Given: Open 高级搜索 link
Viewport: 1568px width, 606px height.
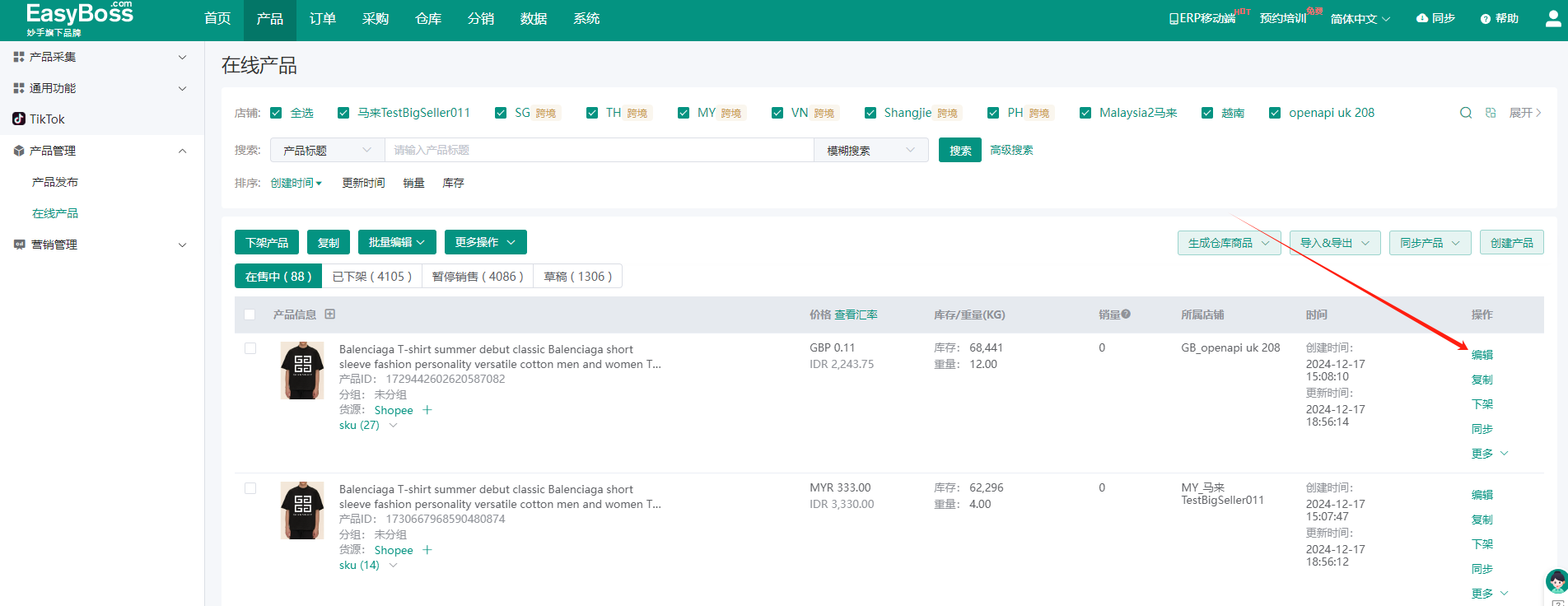Looking at the screenshot, I should pyautogui.click(x=1011, y=150).
